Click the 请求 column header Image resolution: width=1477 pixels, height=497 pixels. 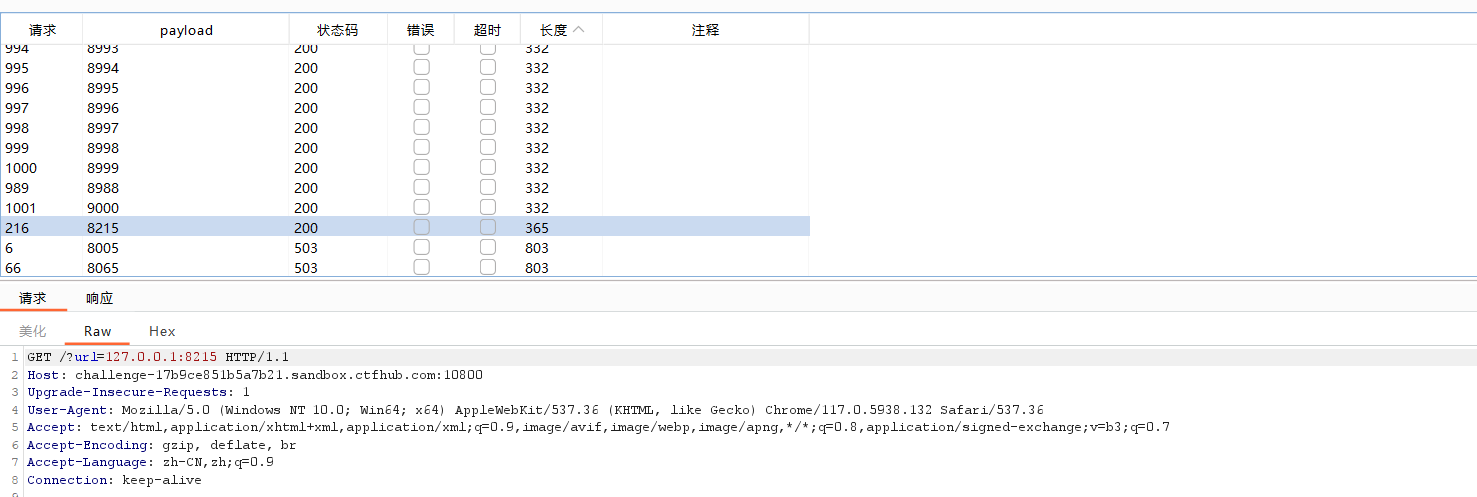pos(42,30)
